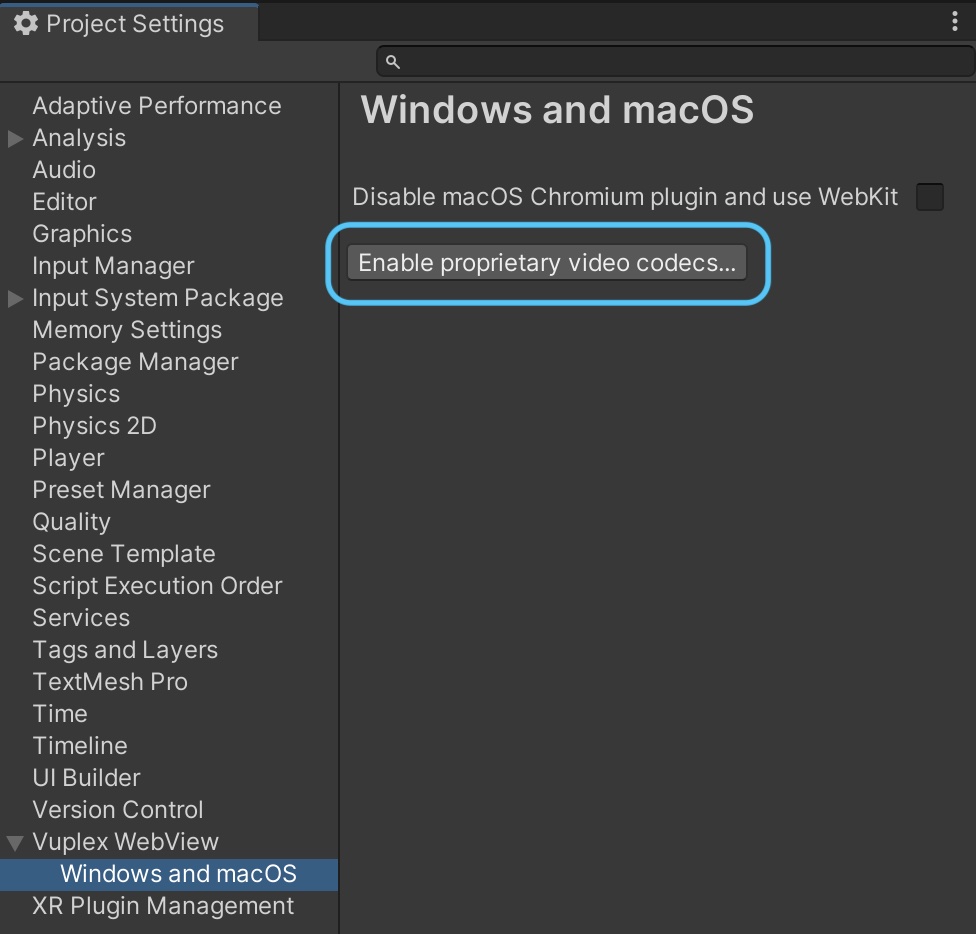Select Tags and Layers
Viewport: 976px width, 934px height.
(125, 650)
